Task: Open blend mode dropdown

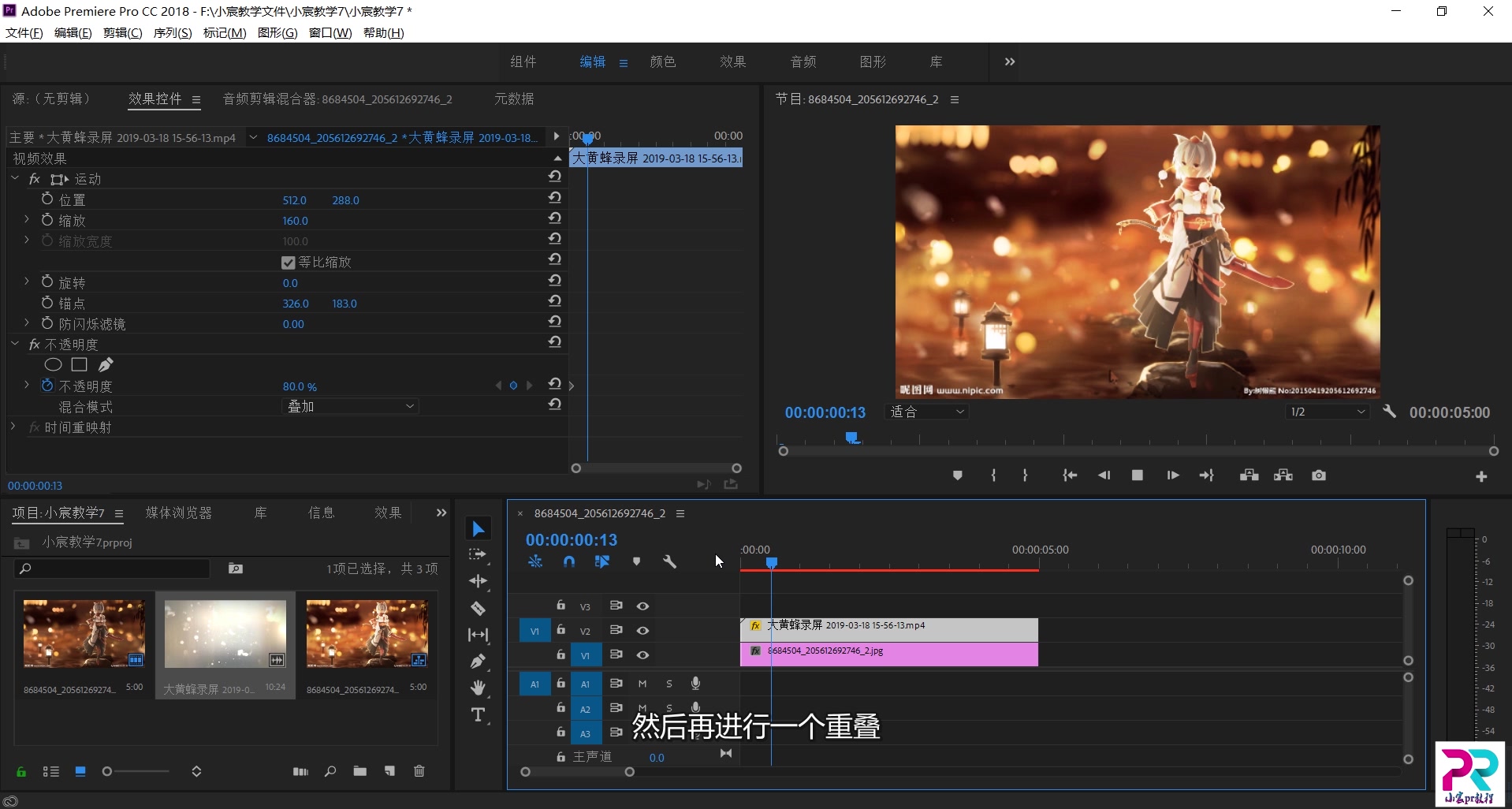Action: (350, 406)
